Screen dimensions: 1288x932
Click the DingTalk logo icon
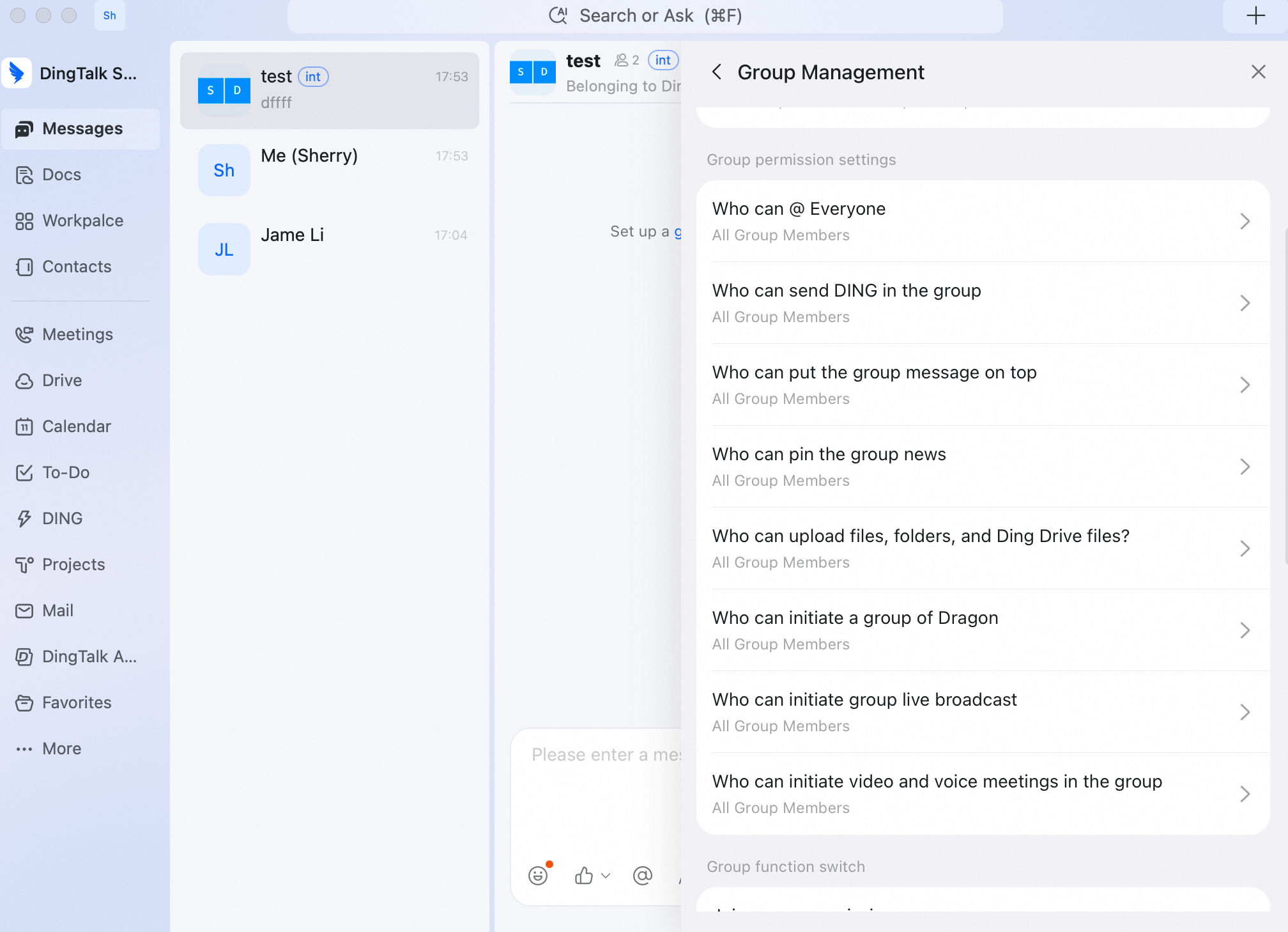[x=17, y=74]
